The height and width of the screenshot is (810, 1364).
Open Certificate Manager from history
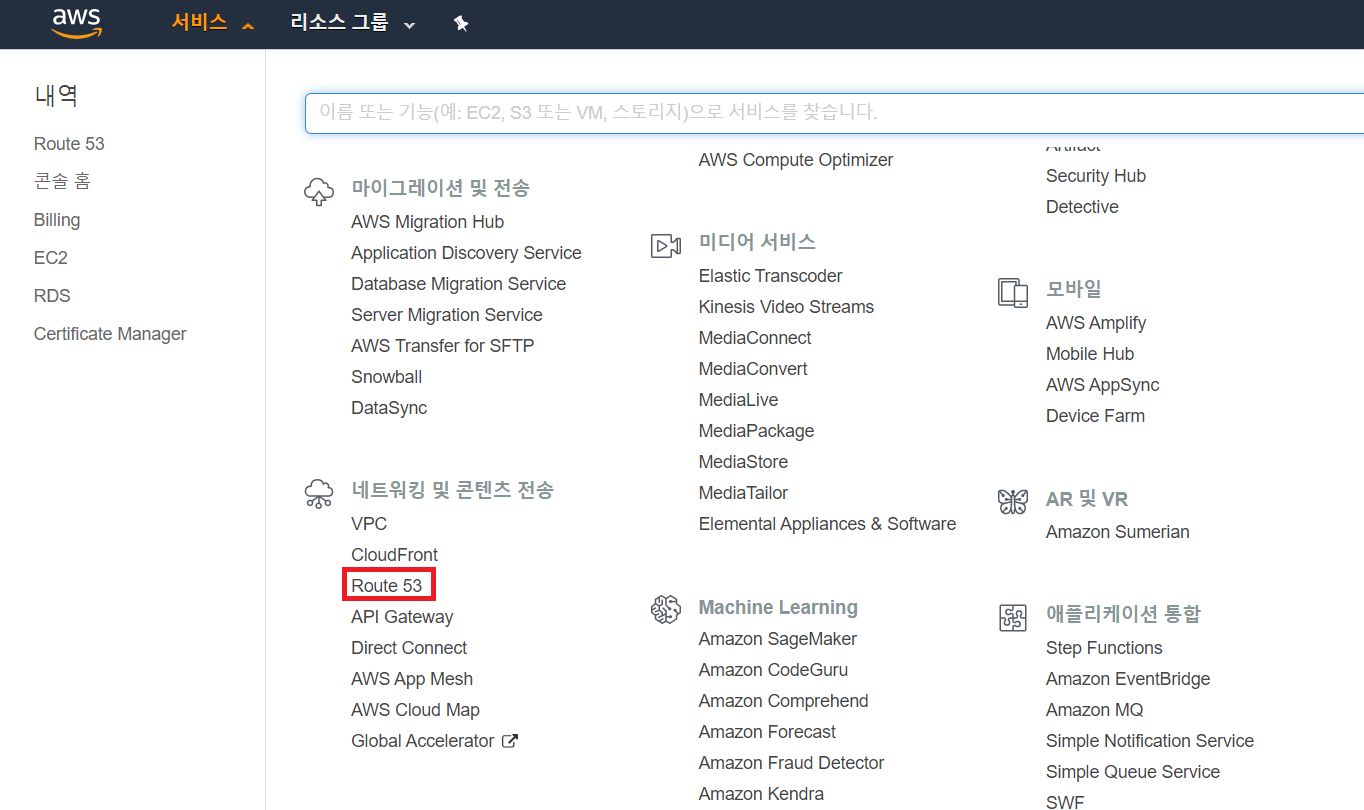click(x=110, y=334)
